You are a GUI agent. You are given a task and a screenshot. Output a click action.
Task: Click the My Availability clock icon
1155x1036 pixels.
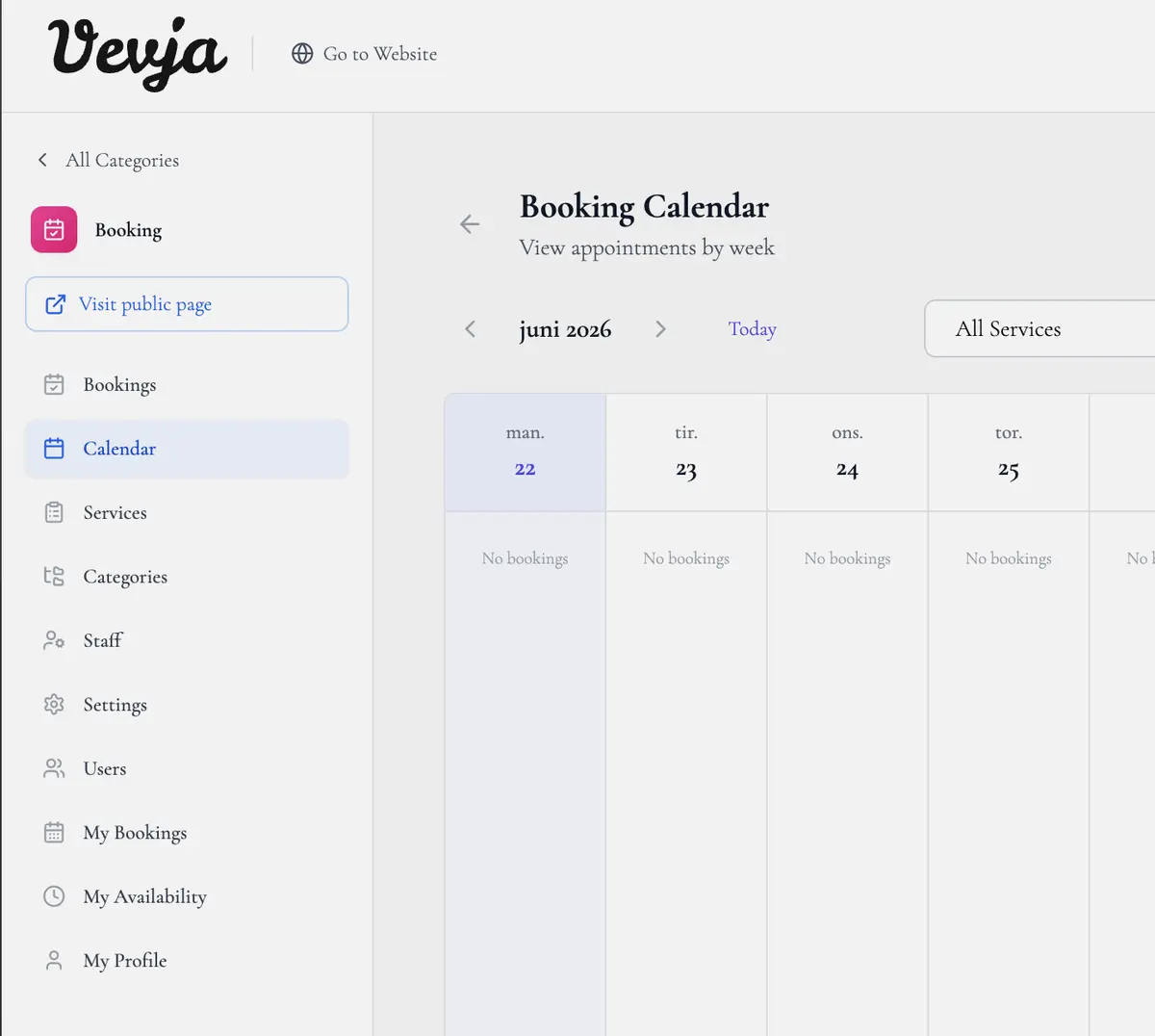coord(54,896)
